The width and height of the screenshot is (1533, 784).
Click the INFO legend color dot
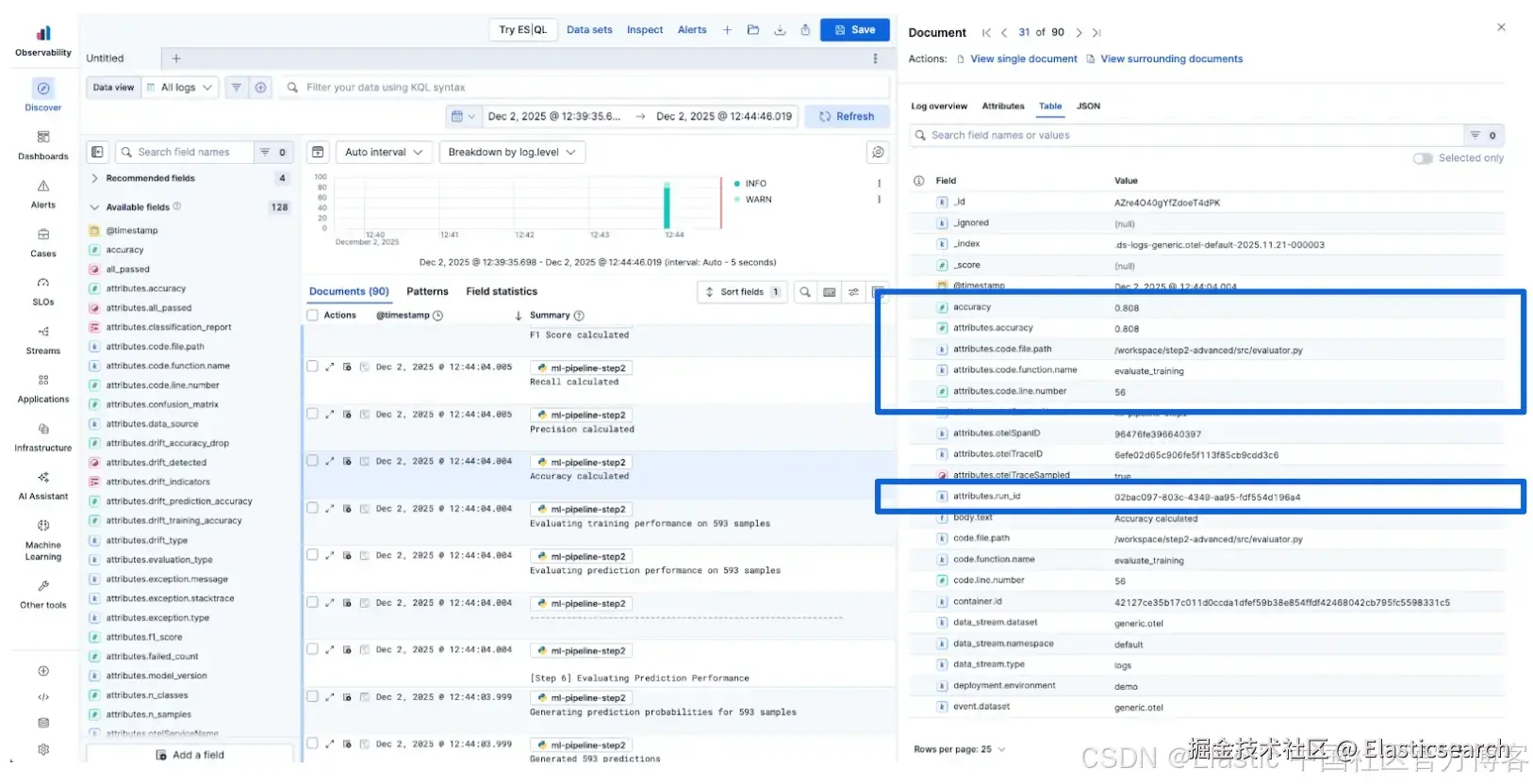(x=736, y=184)
